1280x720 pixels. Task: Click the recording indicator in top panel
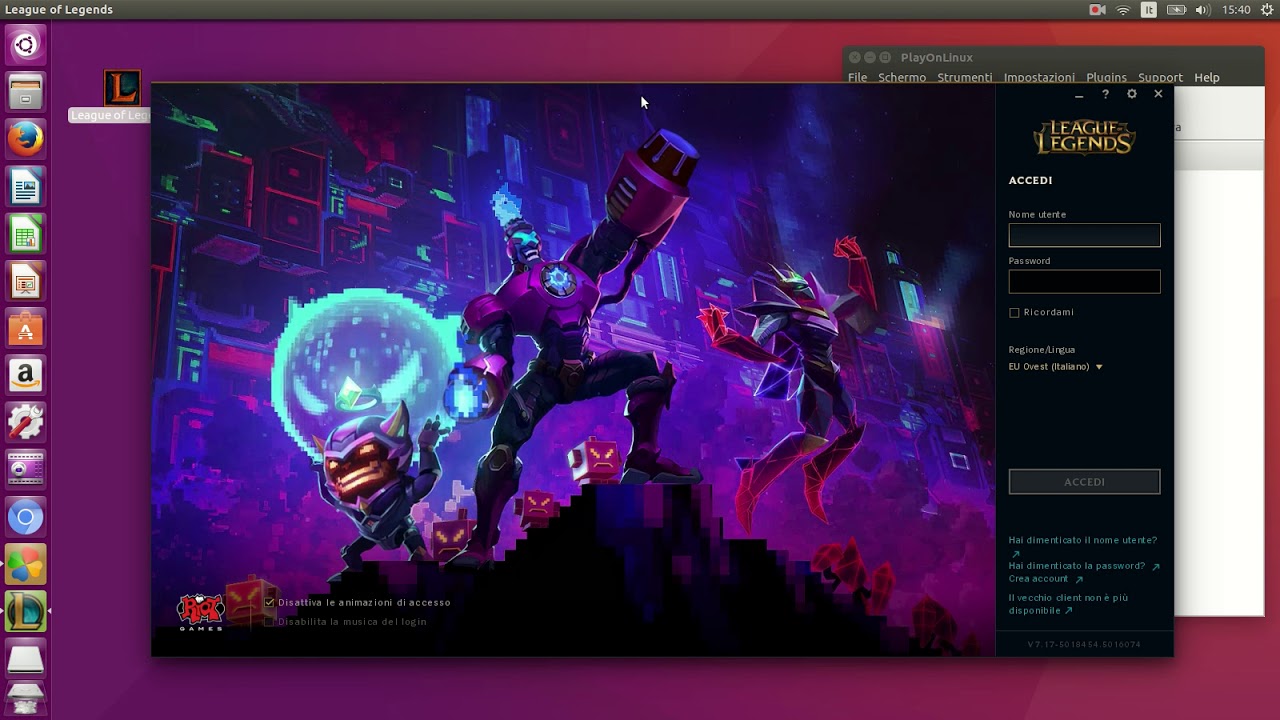(x=1097, y=10)
